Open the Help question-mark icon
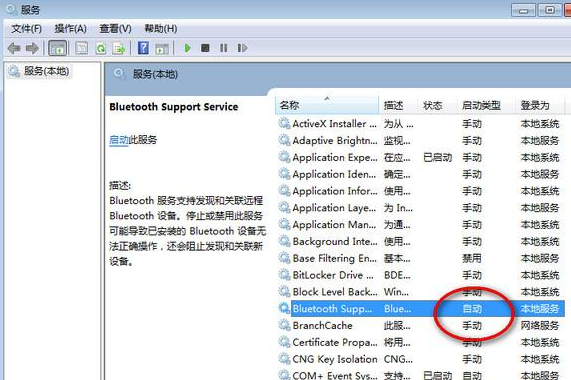Screen dimensions: 571x380 (x=143, y=48)
